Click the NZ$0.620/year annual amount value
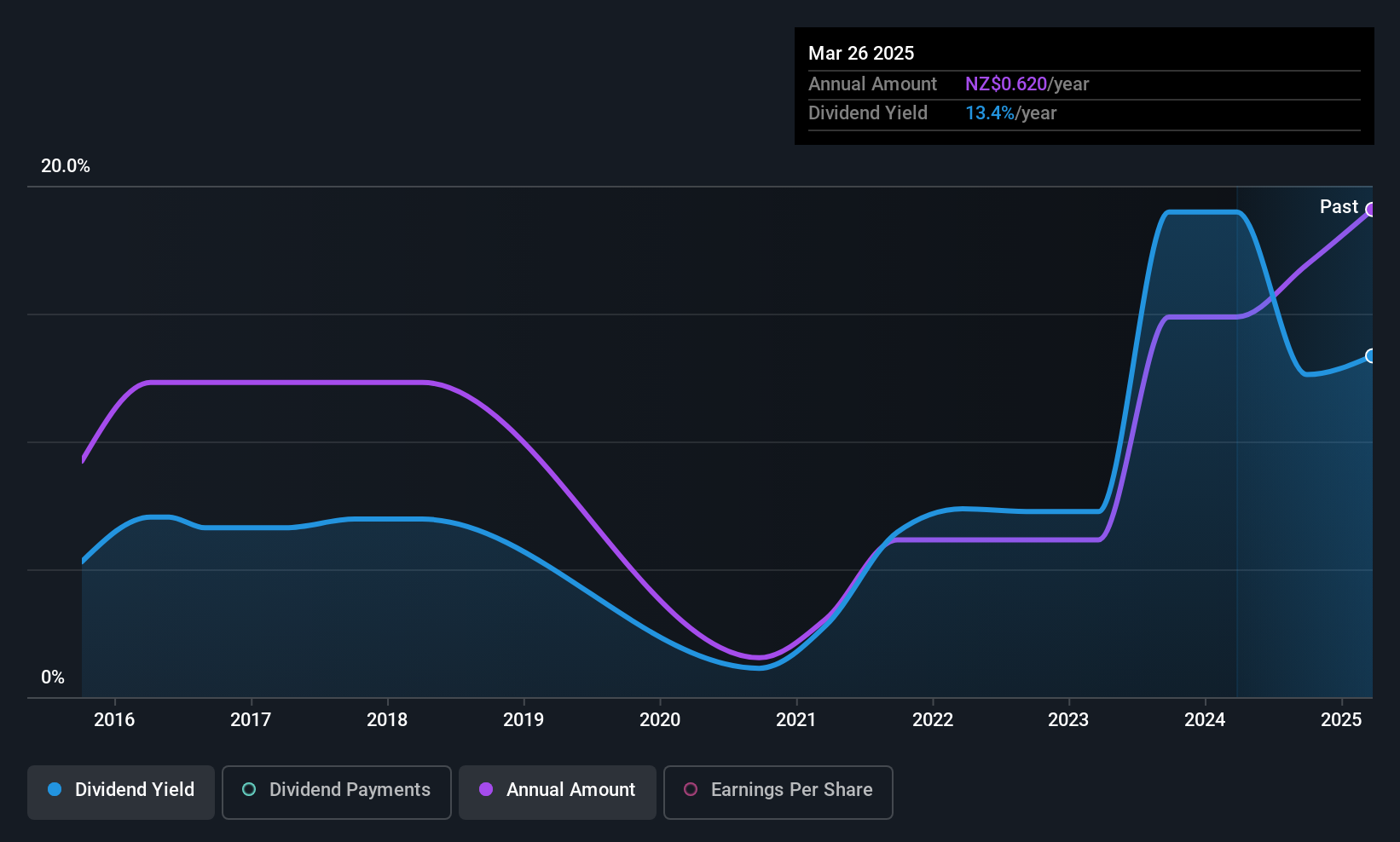 tap(1027, 84)
